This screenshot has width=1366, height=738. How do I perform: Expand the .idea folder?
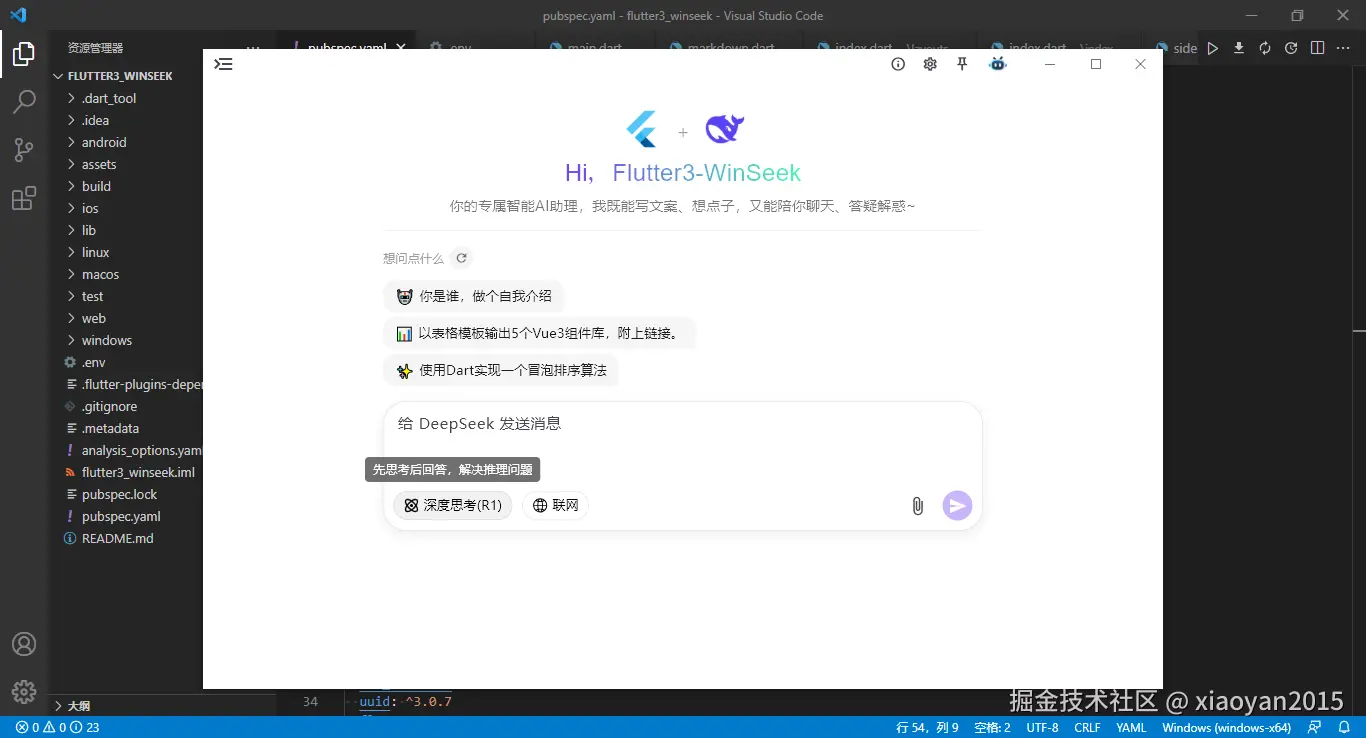point(95,120)
